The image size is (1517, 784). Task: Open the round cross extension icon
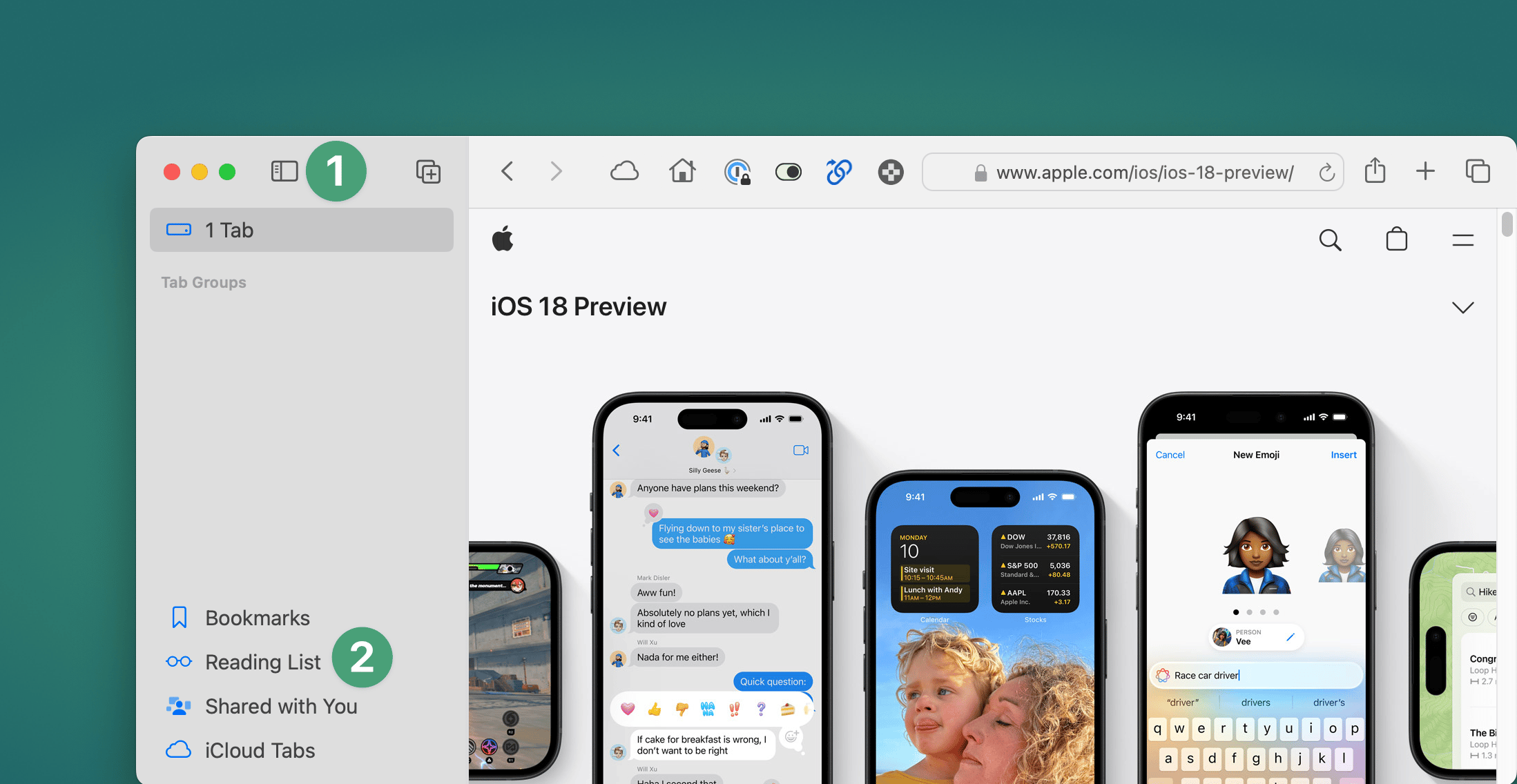pyautogui.click(x=891, y=172)
